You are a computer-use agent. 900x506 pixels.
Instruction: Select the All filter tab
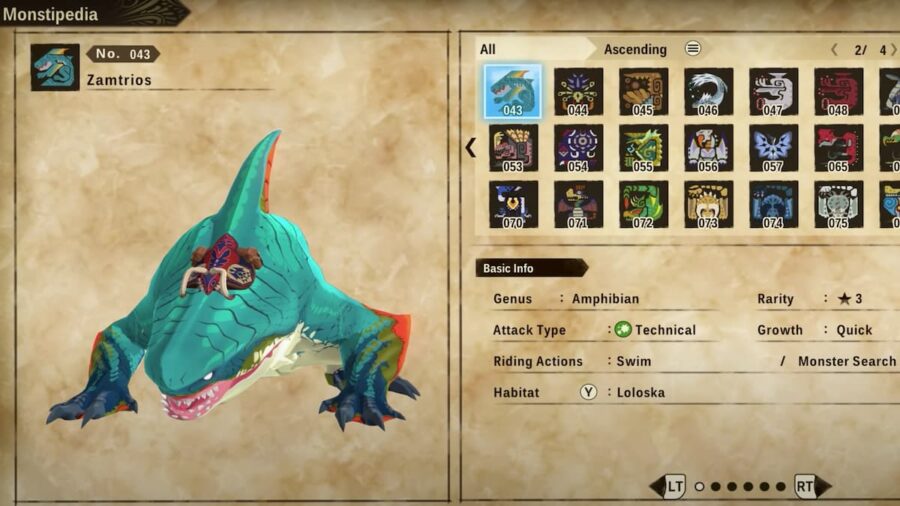click(488, 49)
